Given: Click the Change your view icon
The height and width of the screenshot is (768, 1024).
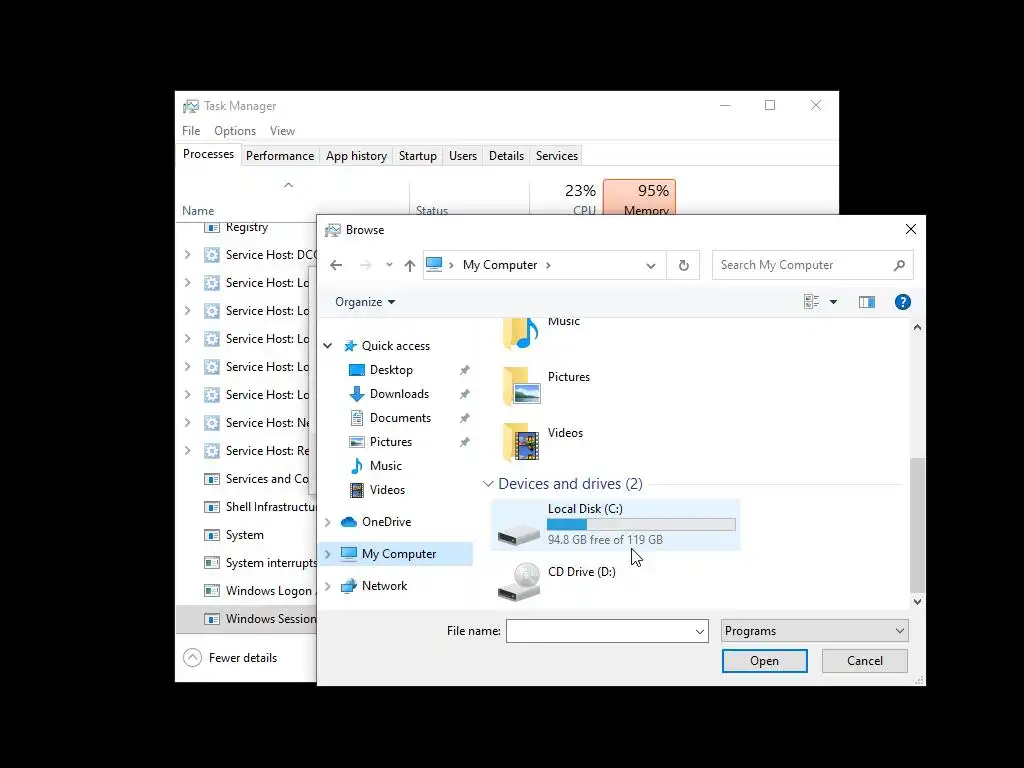Looking at the screenshot, I should pyautogui.click(x=811, y=302).
